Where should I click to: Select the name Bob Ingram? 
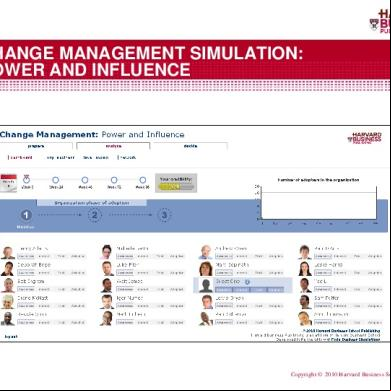pos(31,281)
